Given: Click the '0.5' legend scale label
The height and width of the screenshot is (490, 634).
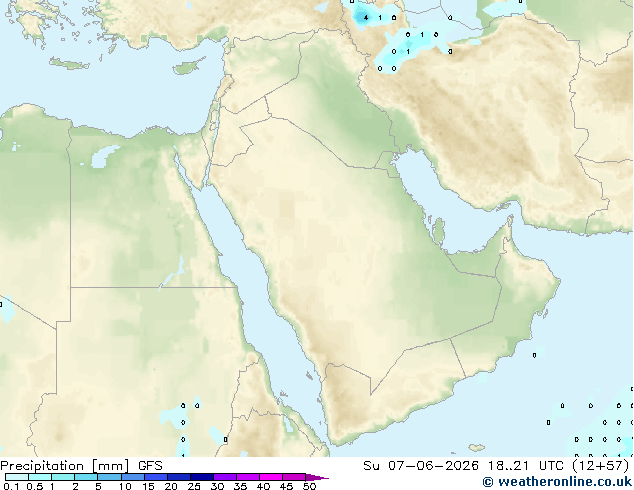Looking at the screenshot, I should tap(34, 486).
